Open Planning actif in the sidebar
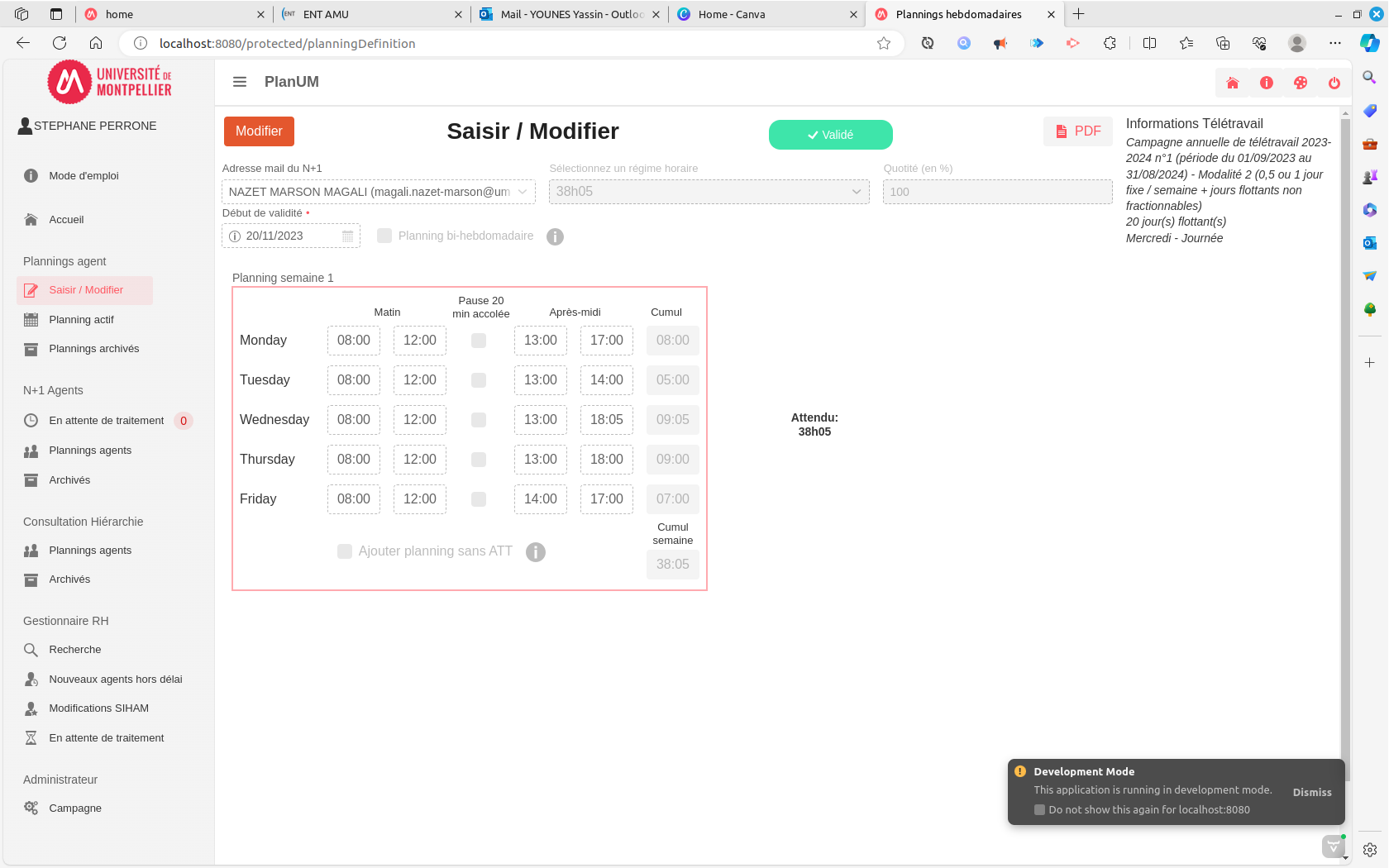 point(81,320)
